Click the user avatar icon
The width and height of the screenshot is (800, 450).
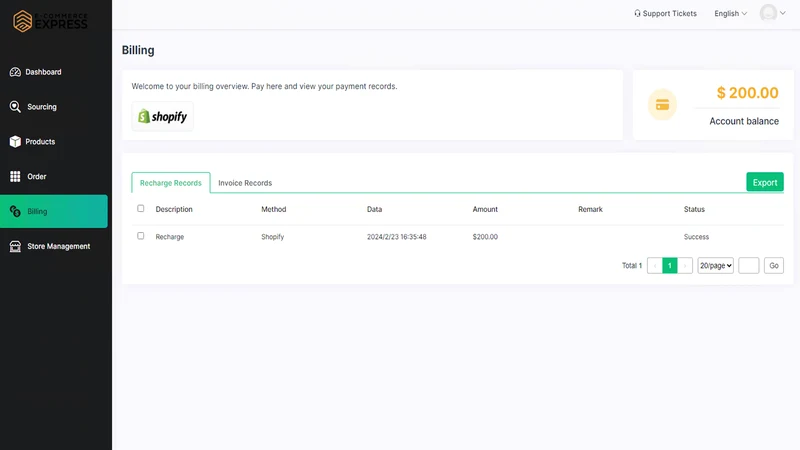coord(768,12)
